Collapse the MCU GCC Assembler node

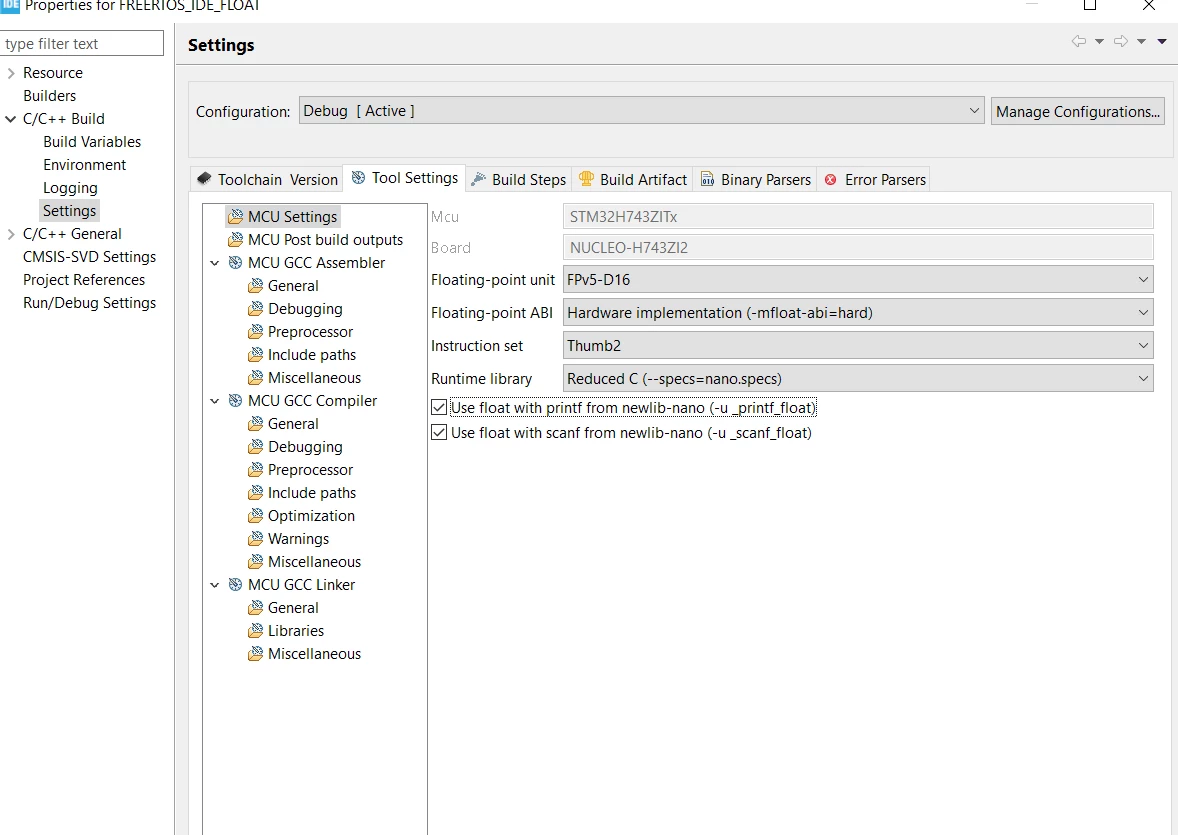click(x=215, y=263)
